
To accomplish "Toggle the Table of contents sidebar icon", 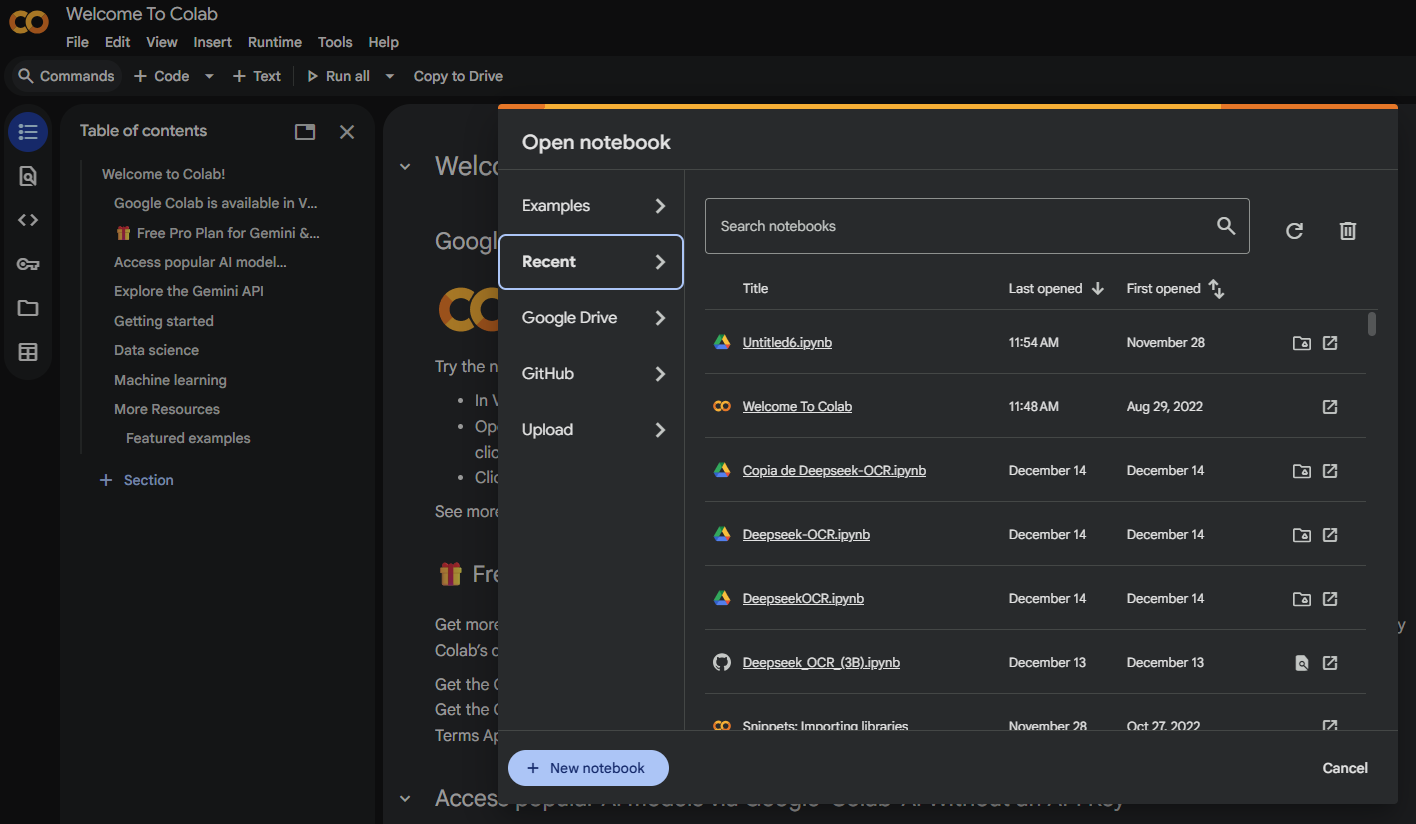I will tap(28, 132).
